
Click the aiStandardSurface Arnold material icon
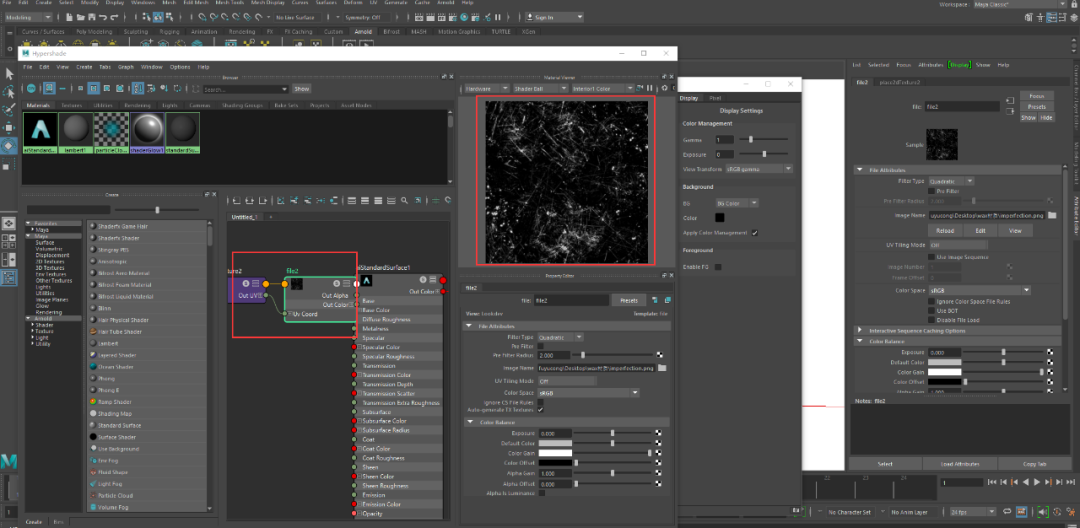(40, 130)
